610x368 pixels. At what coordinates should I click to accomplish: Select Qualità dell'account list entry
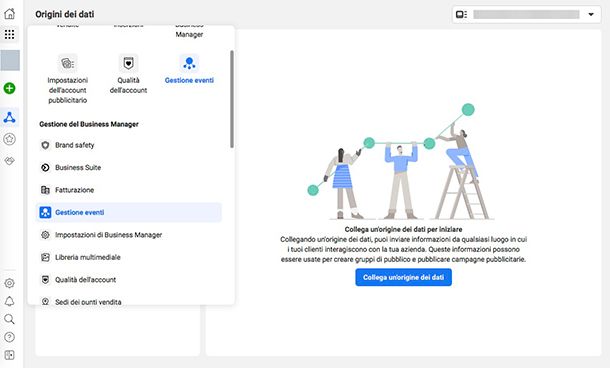[128, 280]
